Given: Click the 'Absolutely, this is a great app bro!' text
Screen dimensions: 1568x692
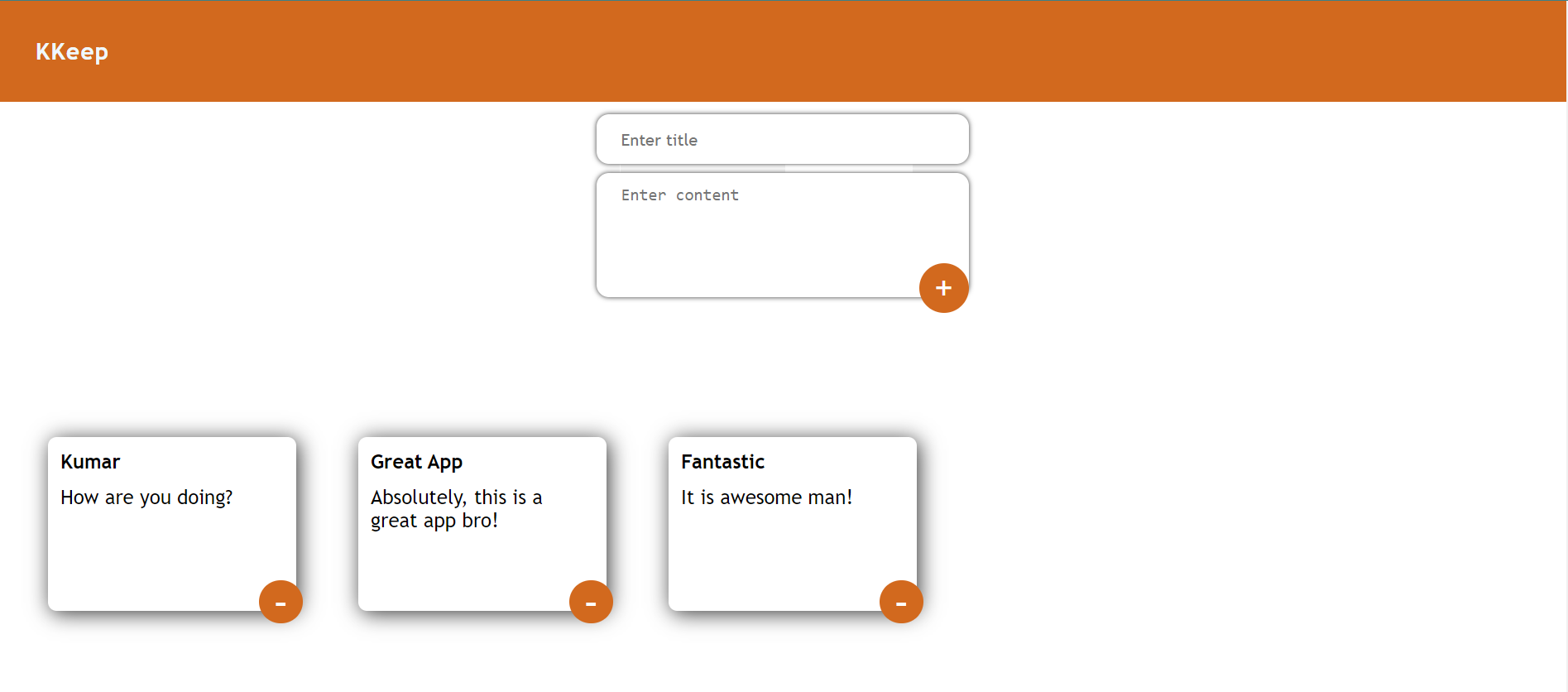Looking at the screenshot, I should click(456, 509).
